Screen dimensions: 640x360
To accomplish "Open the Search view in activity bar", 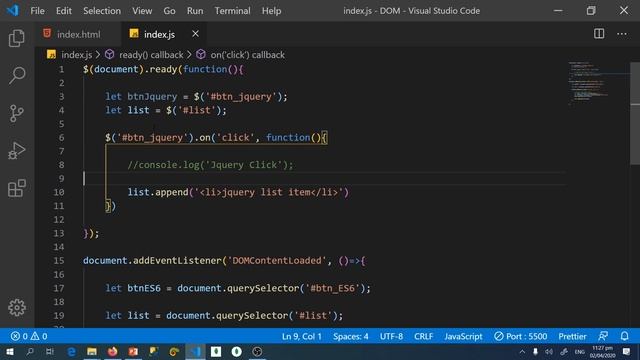I will coord(17,76).
